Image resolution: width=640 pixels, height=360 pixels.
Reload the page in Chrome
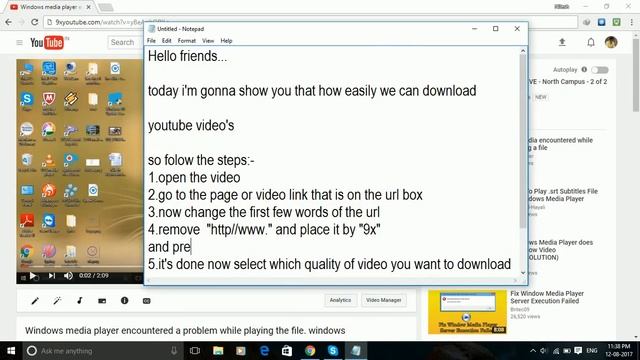pyautogui.click(x=34, y=22)
